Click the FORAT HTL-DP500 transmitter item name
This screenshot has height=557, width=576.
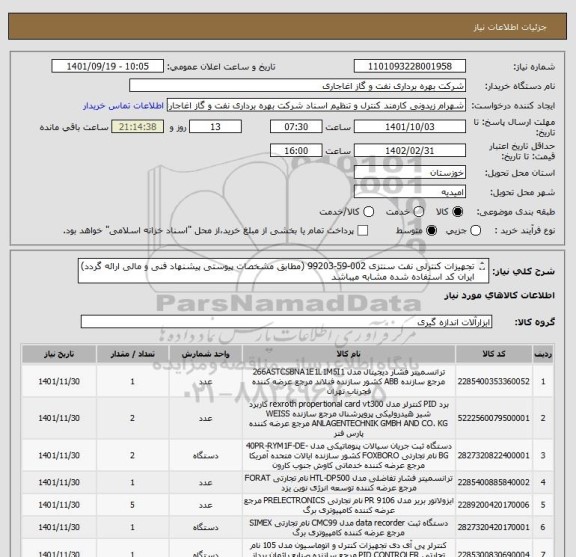click(x=349, y=483)
